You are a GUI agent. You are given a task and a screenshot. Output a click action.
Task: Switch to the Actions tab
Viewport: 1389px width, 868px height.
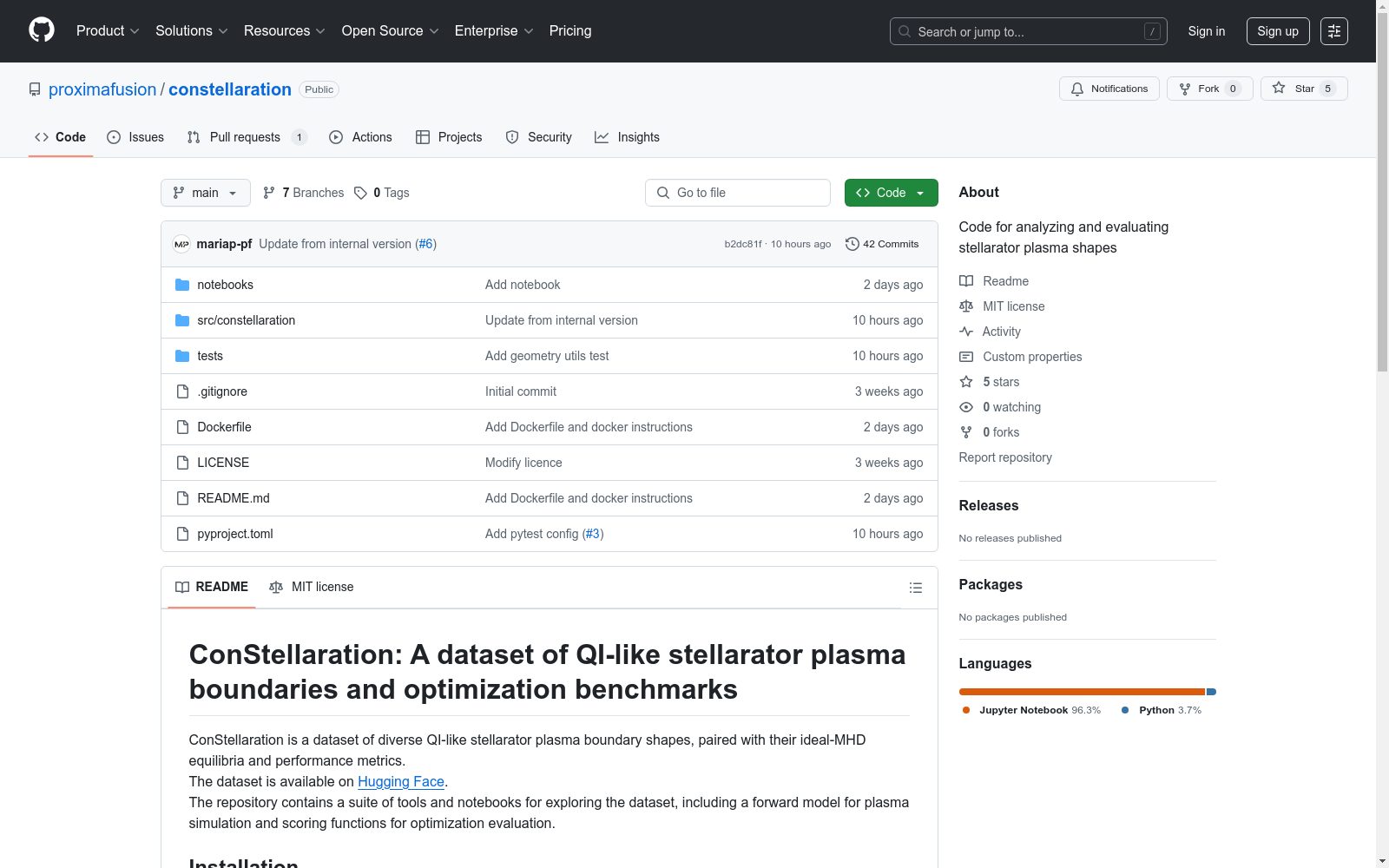click(361, 137)
